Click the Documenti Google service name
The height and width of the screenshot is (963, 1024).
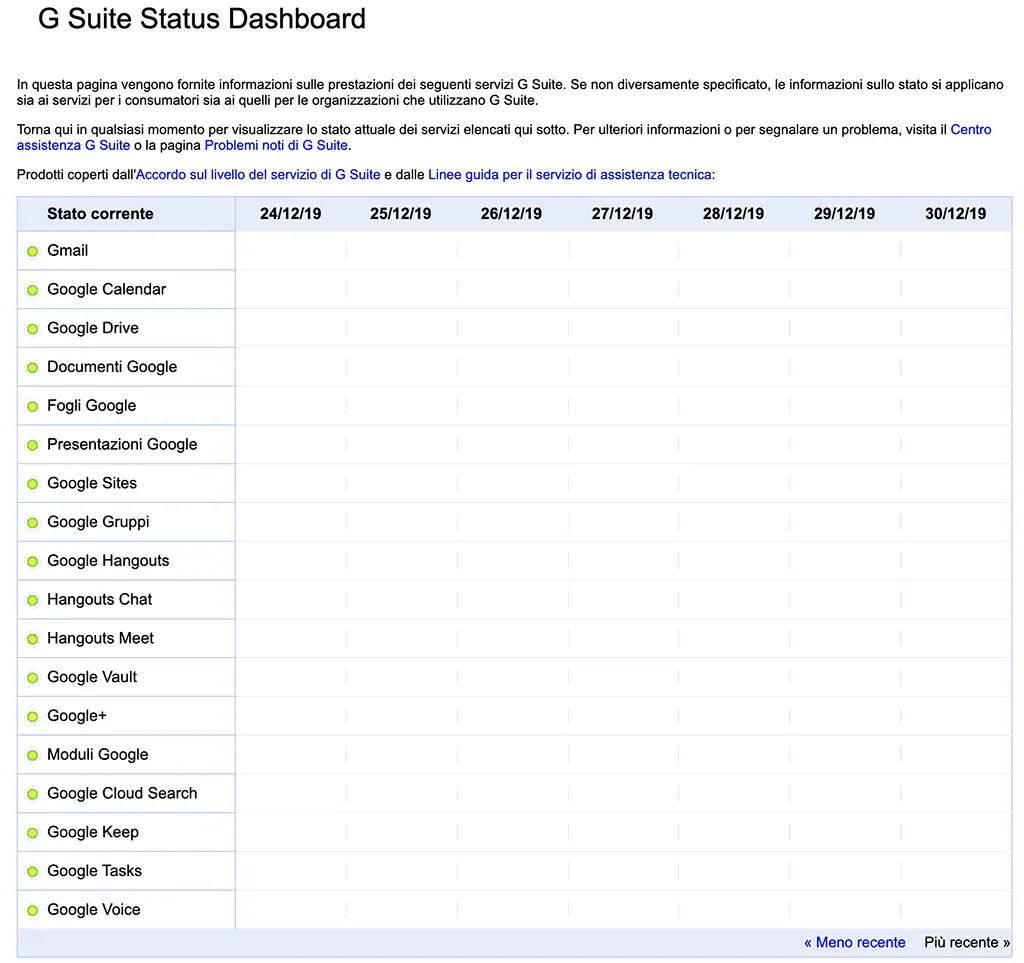pyautogui.click(x=112, y=367)
